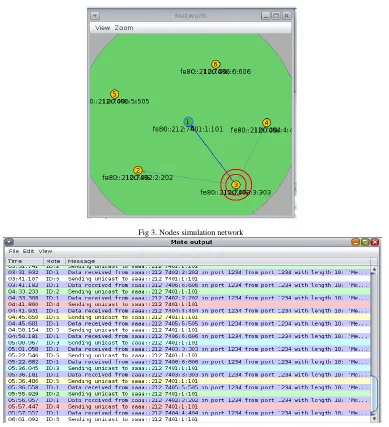The height and width of the screenshot is (427, 389).
Task: Select the 05:36.406 ID:5 sending unicast row
Action: (188, 381)
